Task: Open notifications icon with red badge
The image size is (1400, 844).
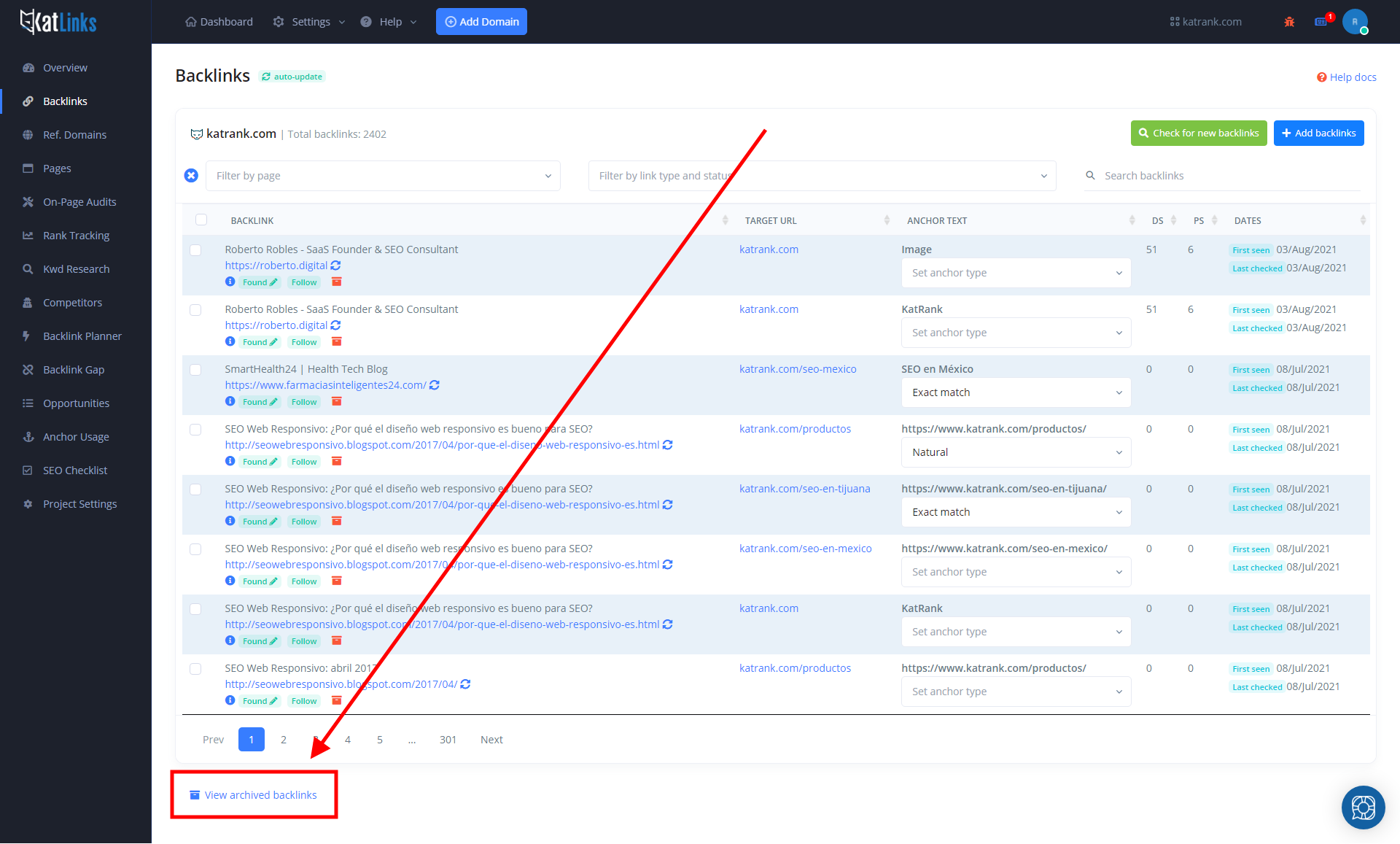Action: [x=1323, y=21]
